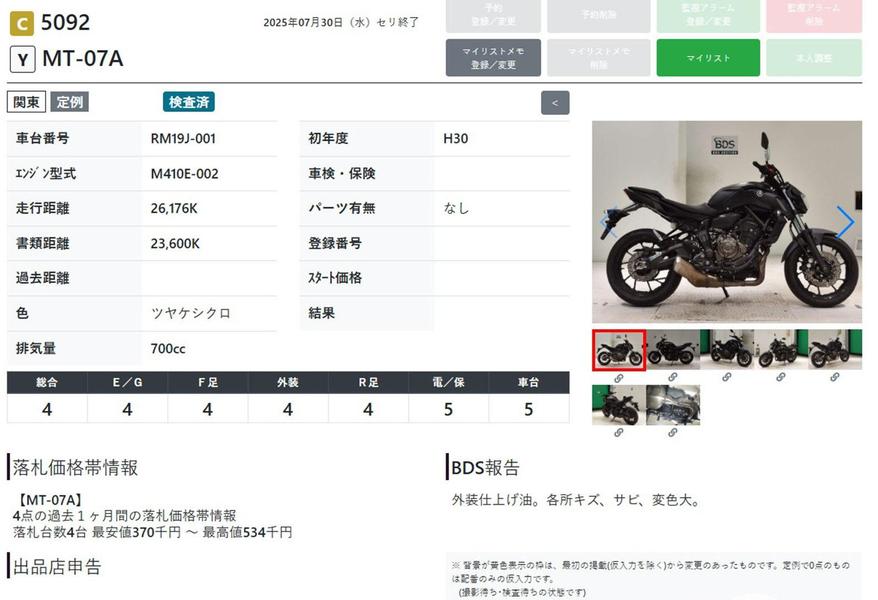Select the engine close-up thumbnail
This screenshot has width=878, height=600.
[672, 405]
